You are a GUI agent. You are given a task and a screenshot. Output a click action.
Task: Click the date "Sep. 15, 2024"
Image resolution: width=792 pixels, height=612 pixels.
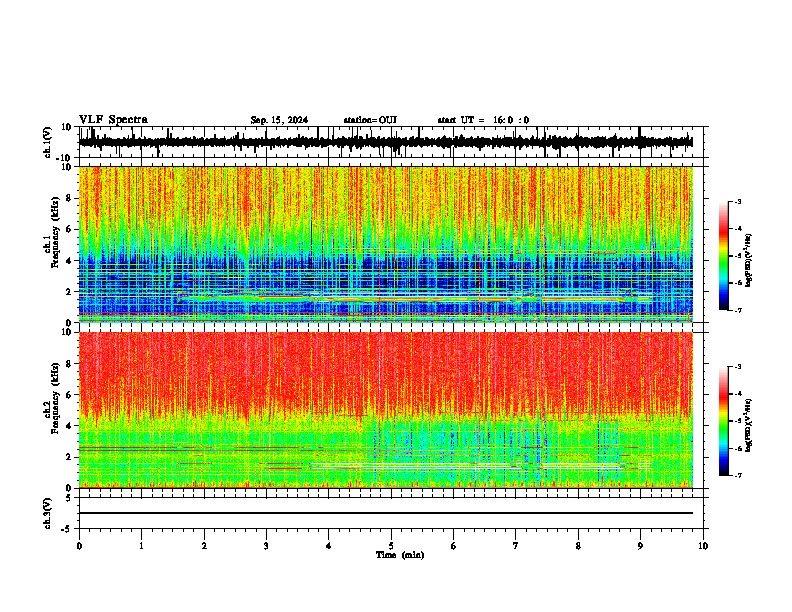[x=279, y=120]
